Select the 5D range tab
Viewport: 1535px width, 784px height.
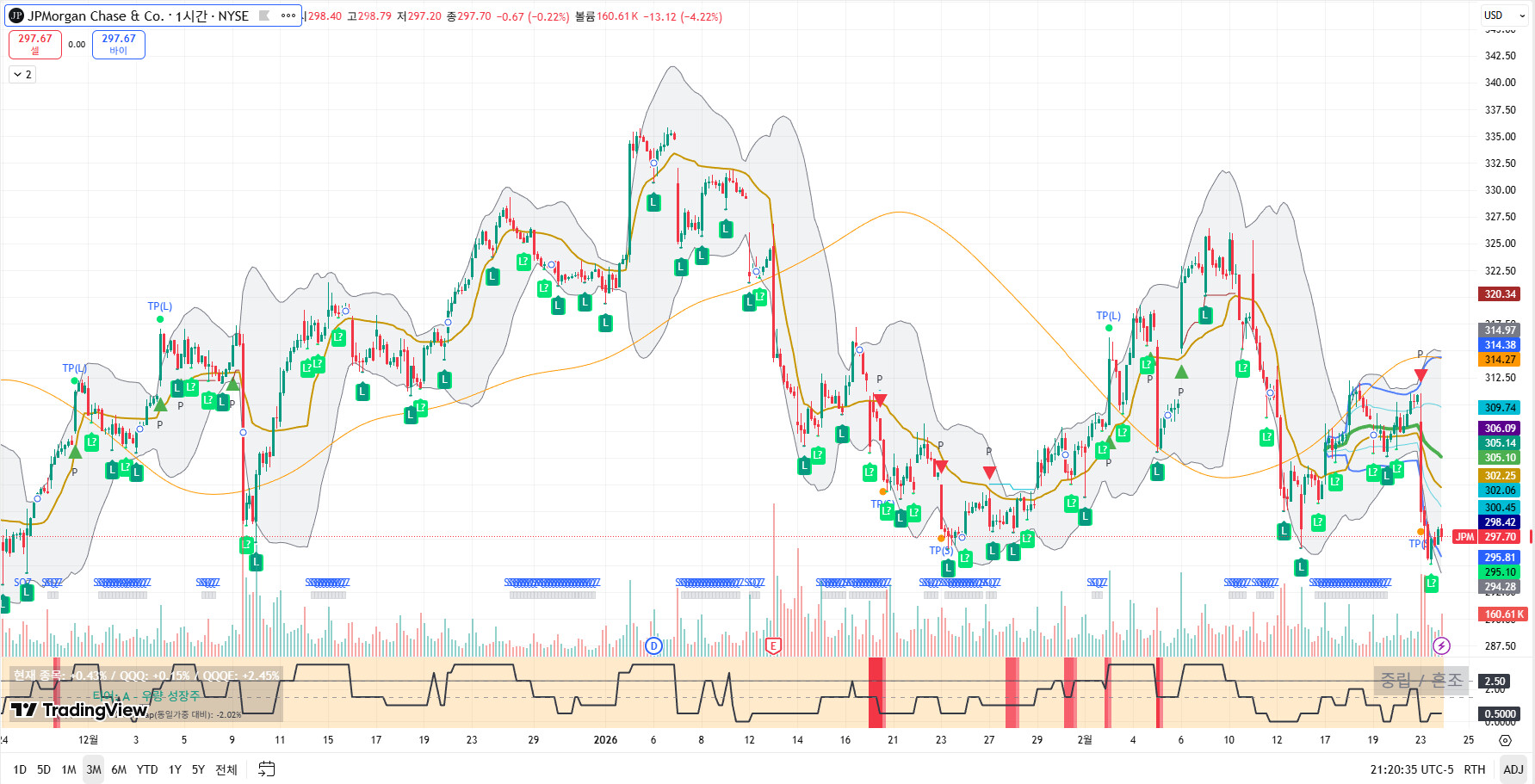tap(44, 769)
